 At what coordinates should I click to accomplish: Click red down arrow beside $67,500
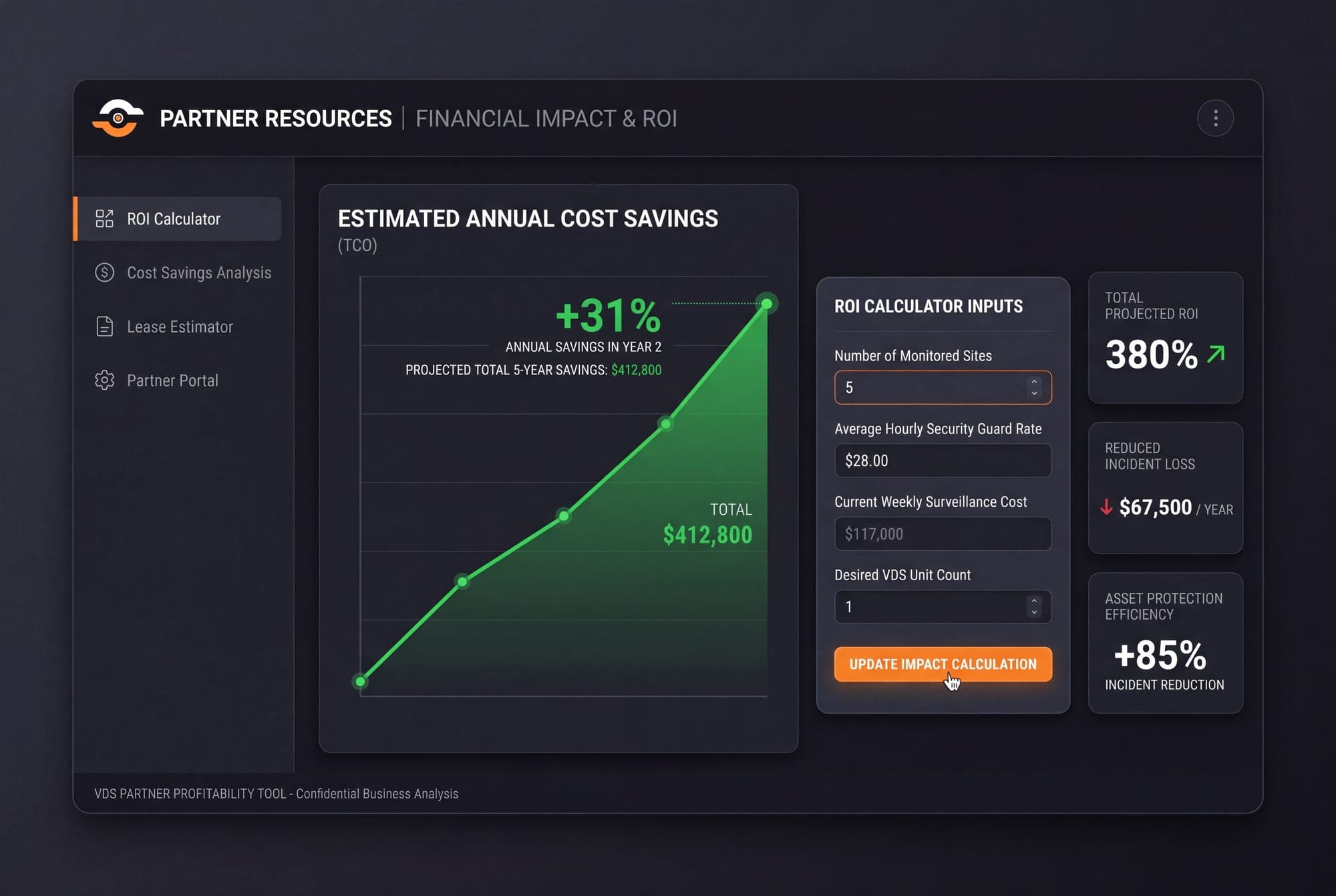(1106, 507)
